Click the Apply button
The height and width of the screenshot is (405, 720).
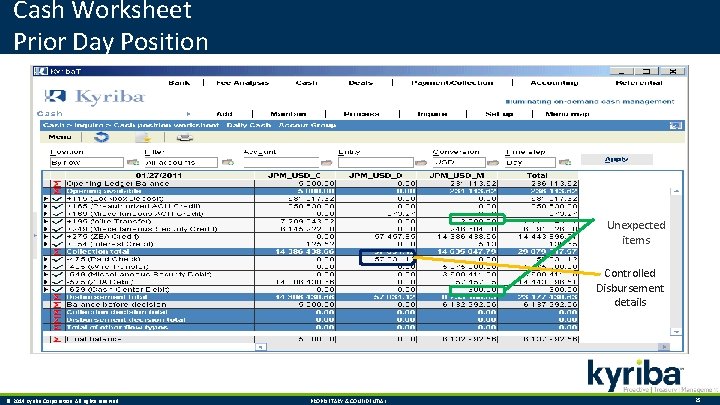(x=616, y=159)
